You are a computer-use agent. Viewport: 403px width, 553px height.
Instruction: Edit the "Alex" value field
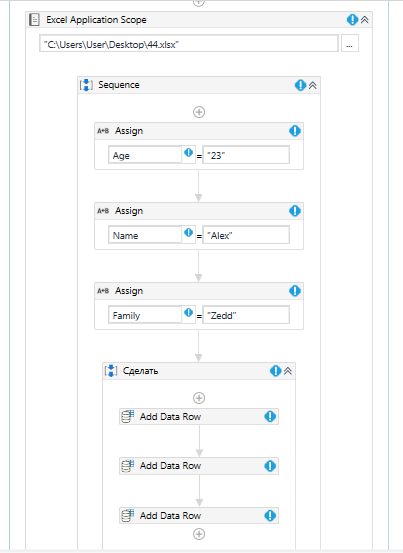pyautogui.click(x=246, y=235)
